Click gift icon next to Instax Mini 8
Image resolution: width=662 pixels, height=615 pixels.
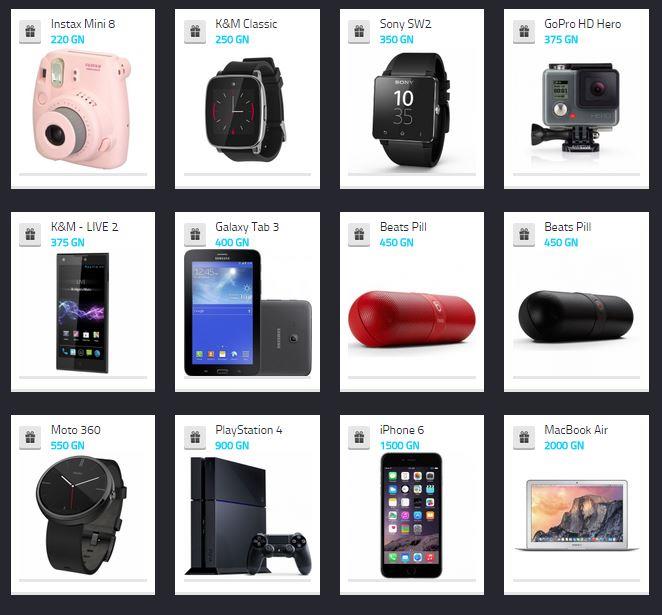pyautogui.click(x=30, y=31)
